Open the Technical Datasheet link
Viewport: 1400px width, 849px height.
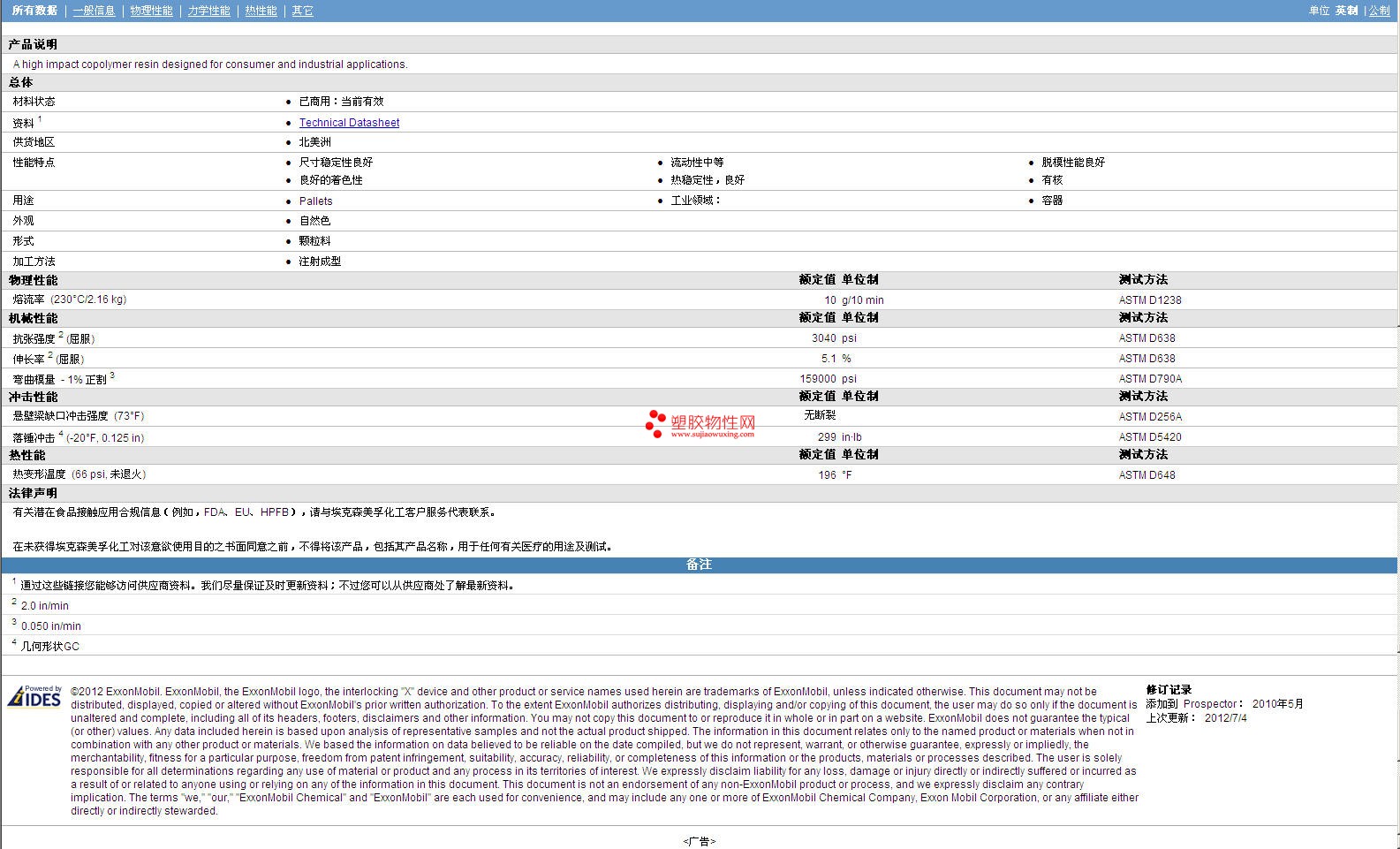tap(349, 123)
